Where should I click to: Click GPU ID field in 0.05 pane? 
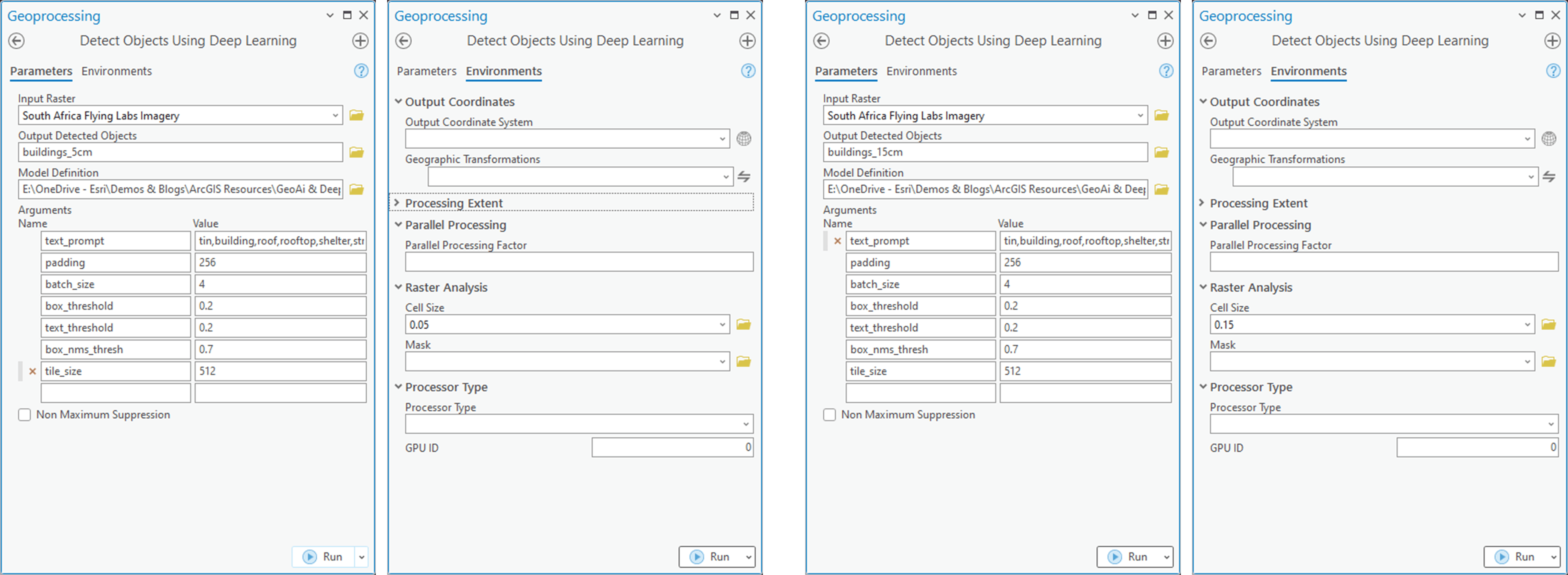(x=672, y=448)
